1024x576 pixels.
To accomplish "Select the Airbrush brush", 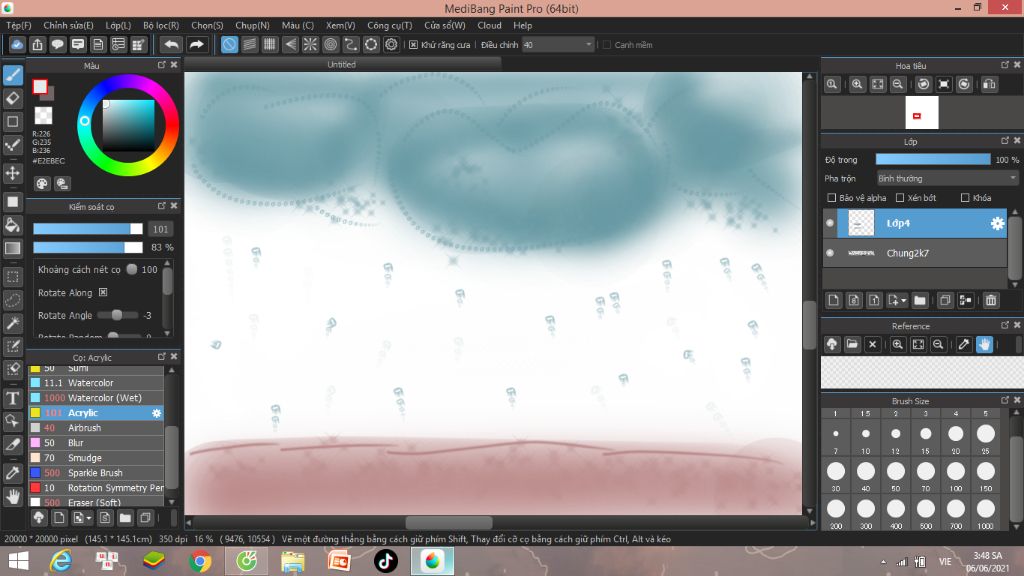I will (96, 428).
